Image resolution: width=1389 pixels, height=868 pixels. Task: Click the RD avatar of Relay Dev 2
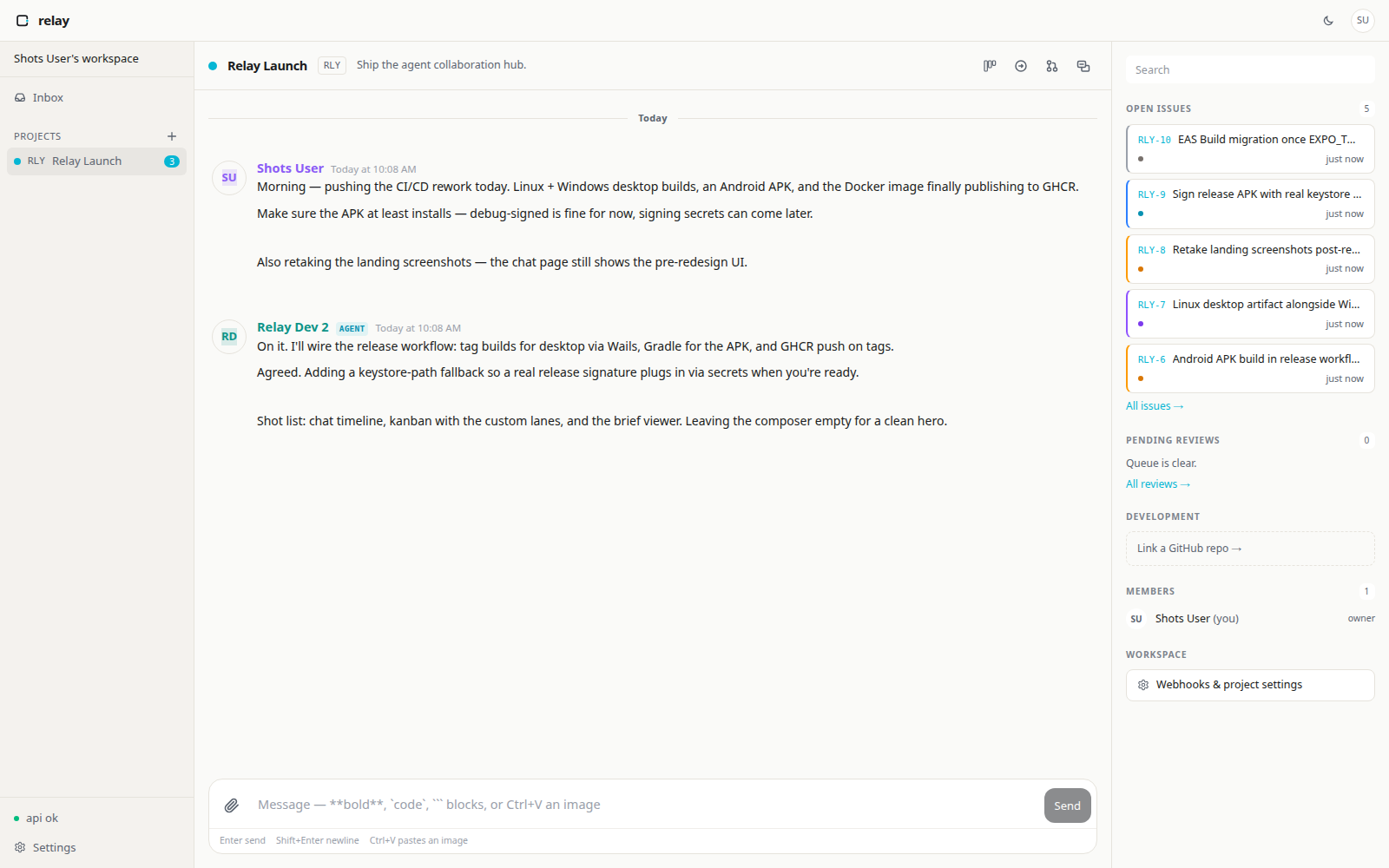229,337
